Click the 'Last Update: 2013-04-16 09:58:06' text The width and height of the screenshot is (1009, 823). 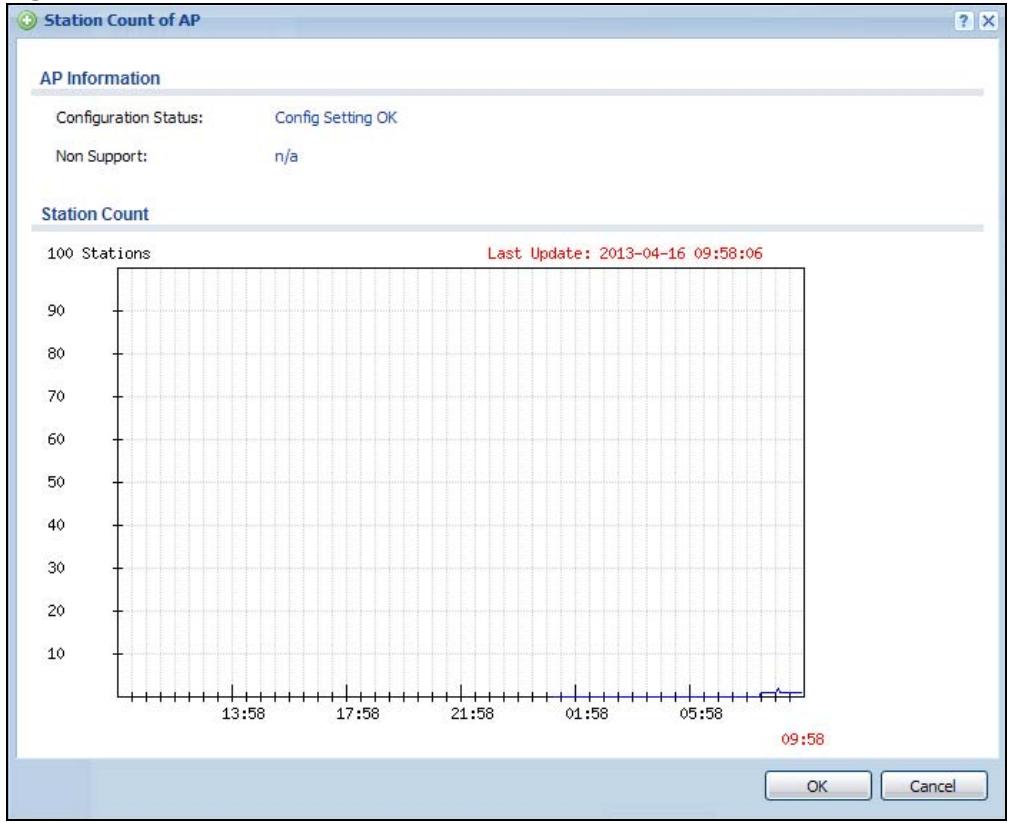625,254
